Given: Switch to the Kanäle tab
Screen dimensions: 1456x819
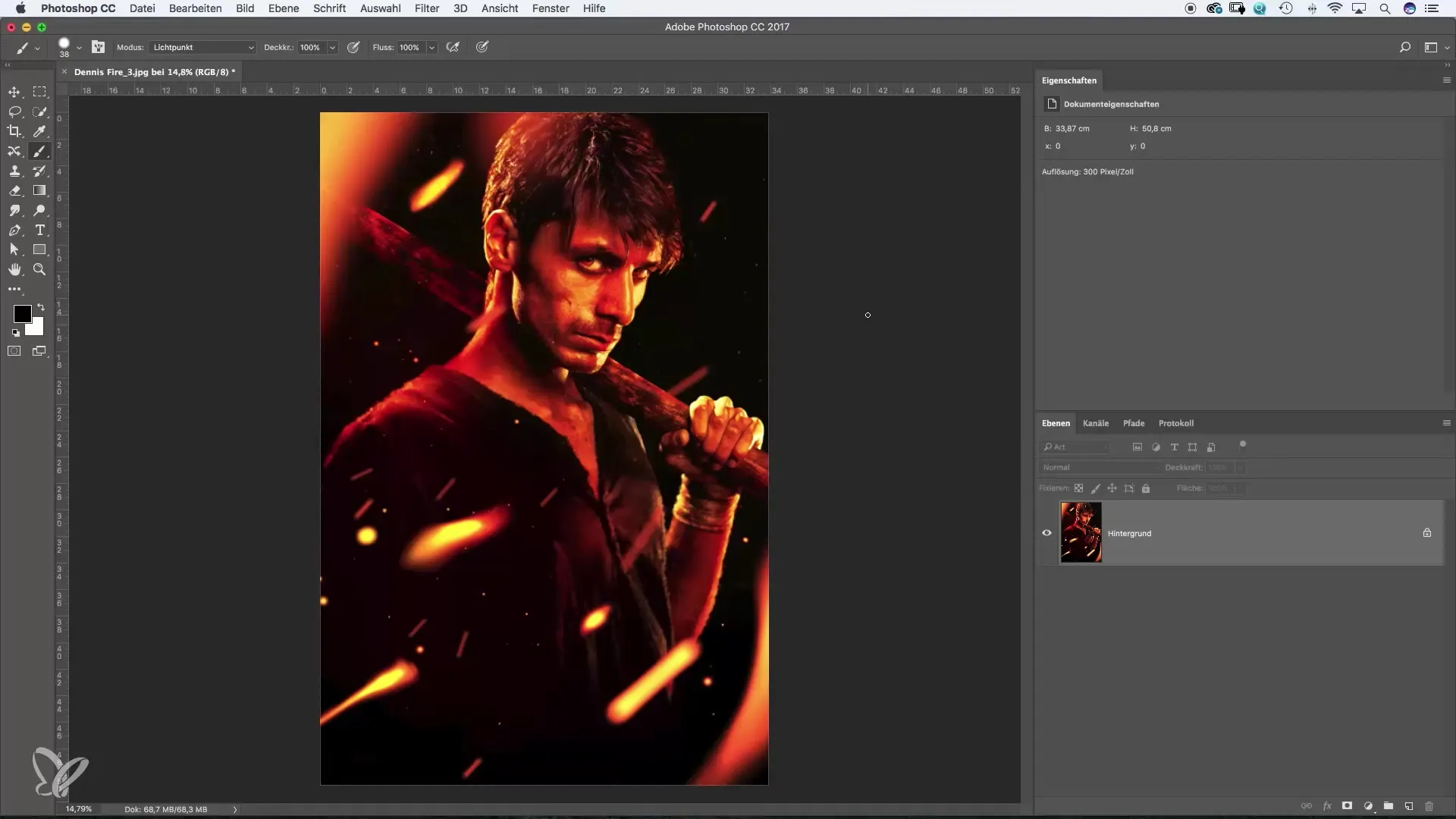Looking at the screenshot, I should coord(1096,423).
